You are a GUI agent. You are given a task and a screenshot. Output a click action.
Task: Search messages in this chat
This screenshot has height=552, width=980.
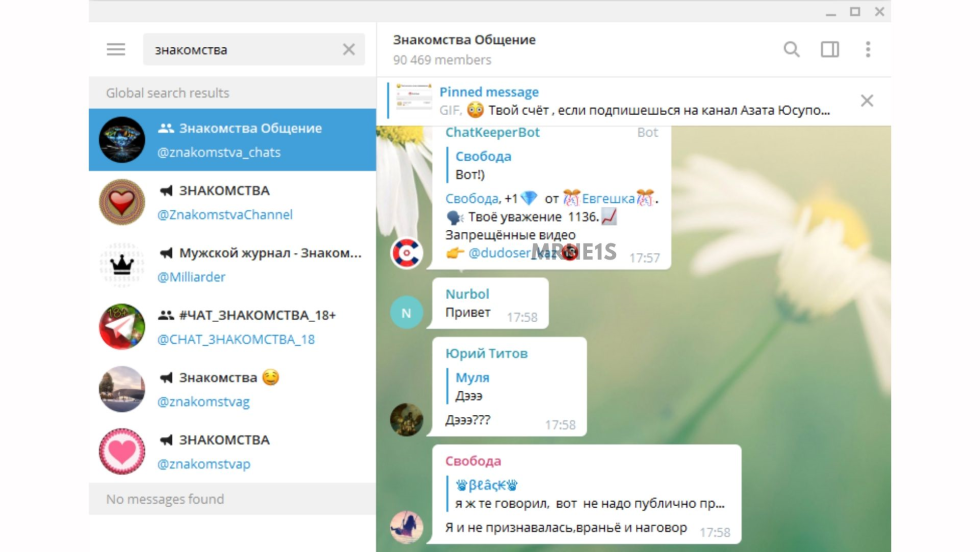[x=791, y=49]
